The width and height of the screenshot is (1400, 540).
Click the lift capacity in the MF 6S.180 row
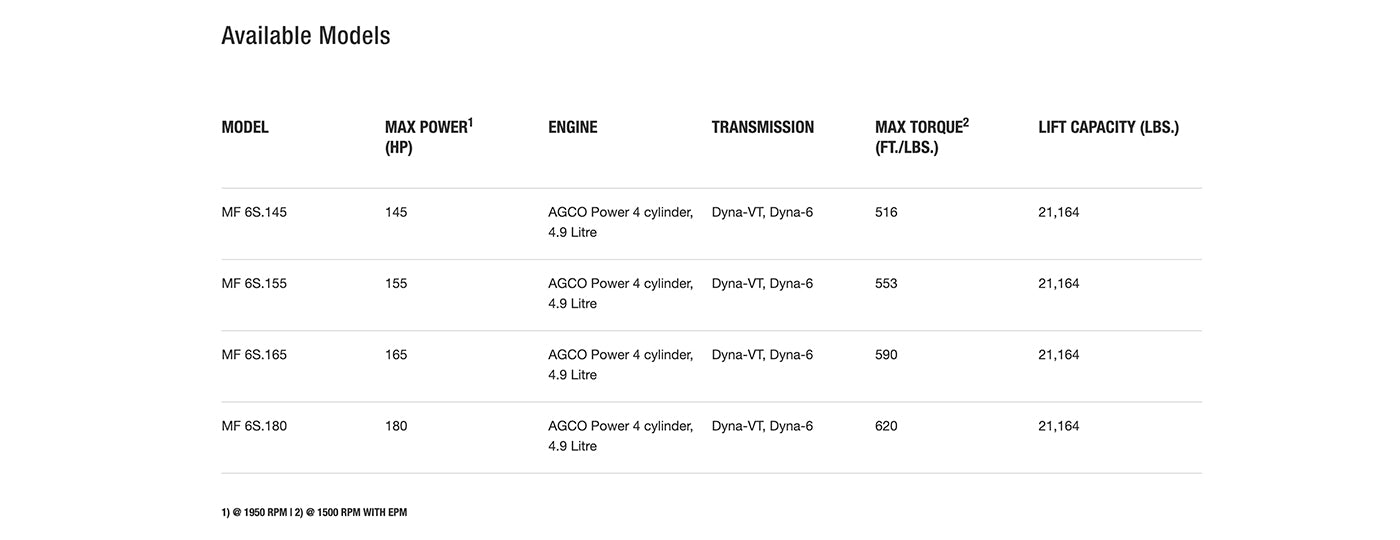point(1058,426)
